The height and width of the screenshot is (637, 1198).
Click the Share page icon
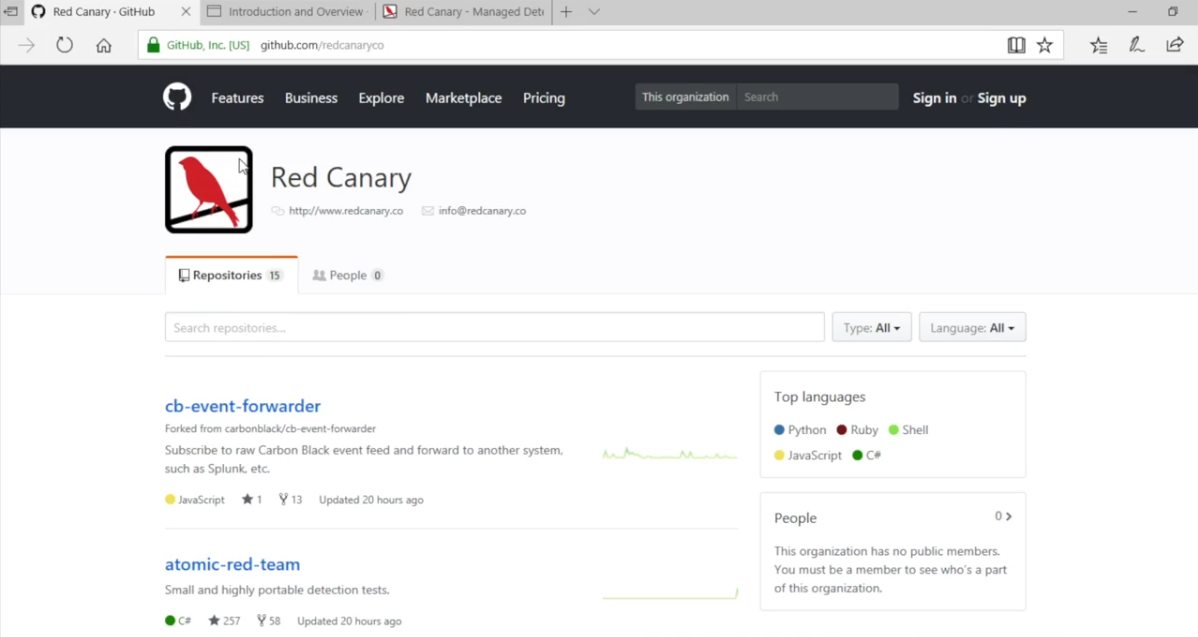click(1175, 45)
